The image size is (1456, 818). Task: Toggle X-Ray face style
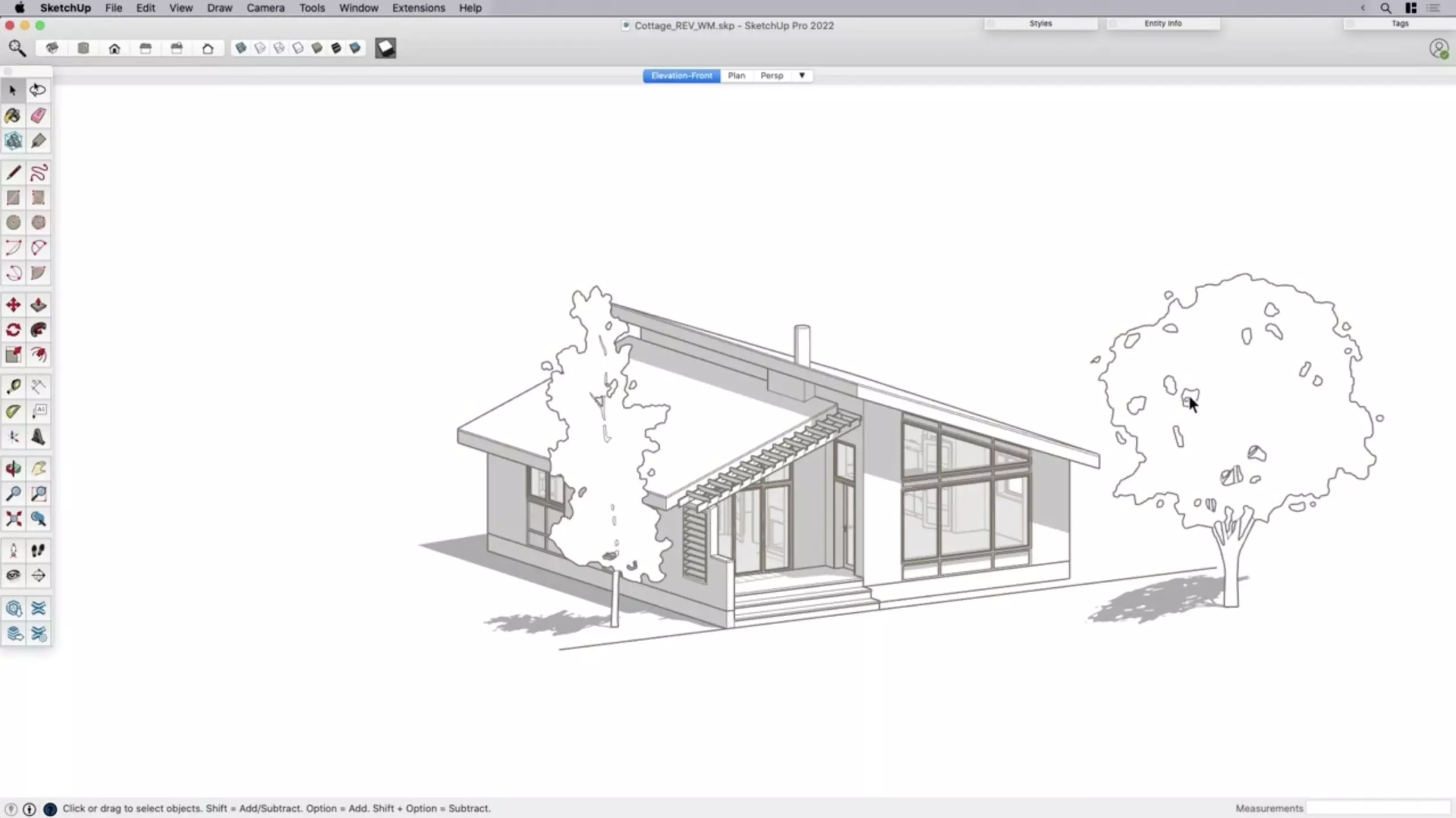[x=241, y=48]
